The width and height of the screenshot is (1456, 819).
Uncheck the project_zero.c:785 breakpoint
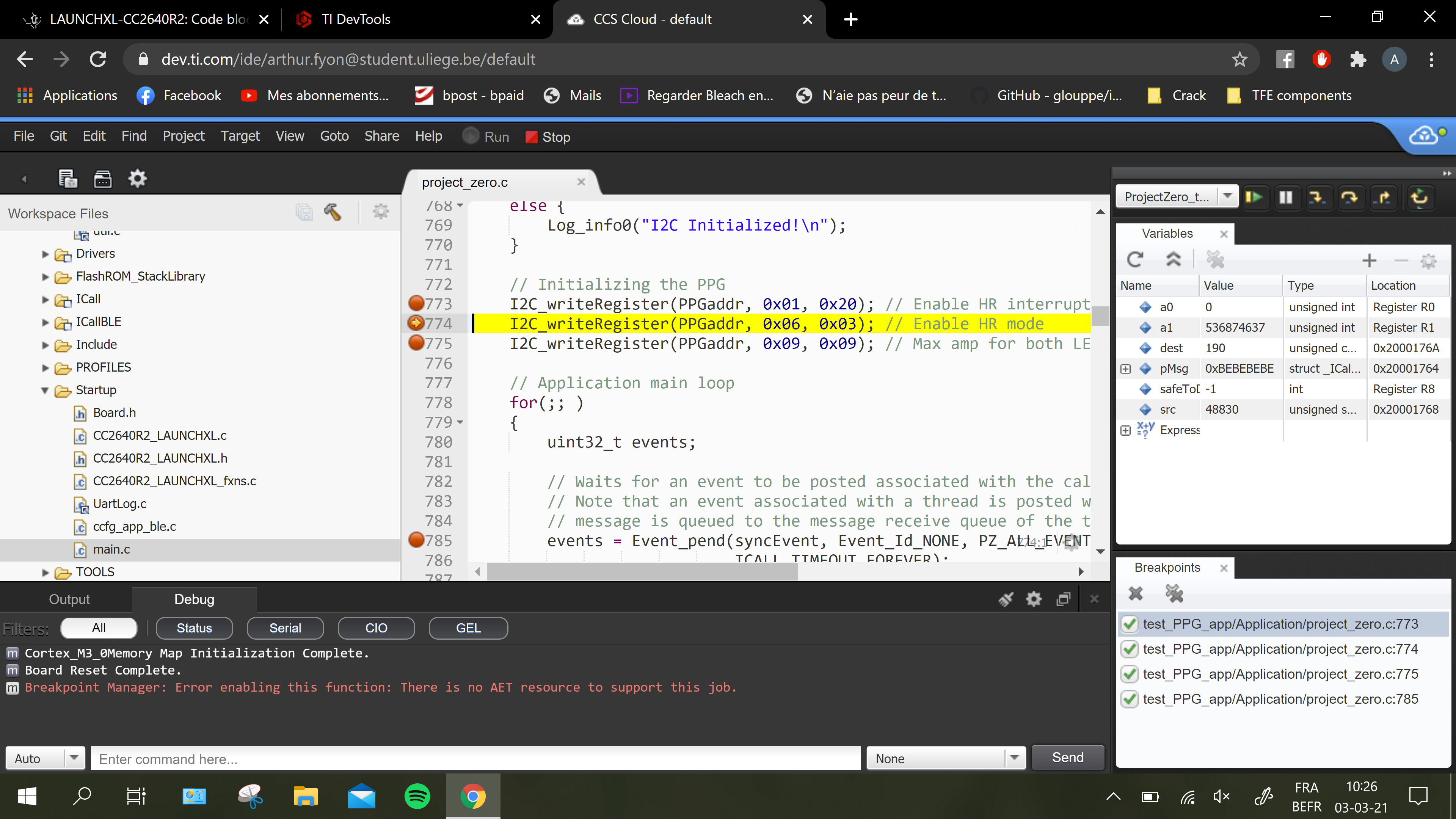tap(1129, 698)
